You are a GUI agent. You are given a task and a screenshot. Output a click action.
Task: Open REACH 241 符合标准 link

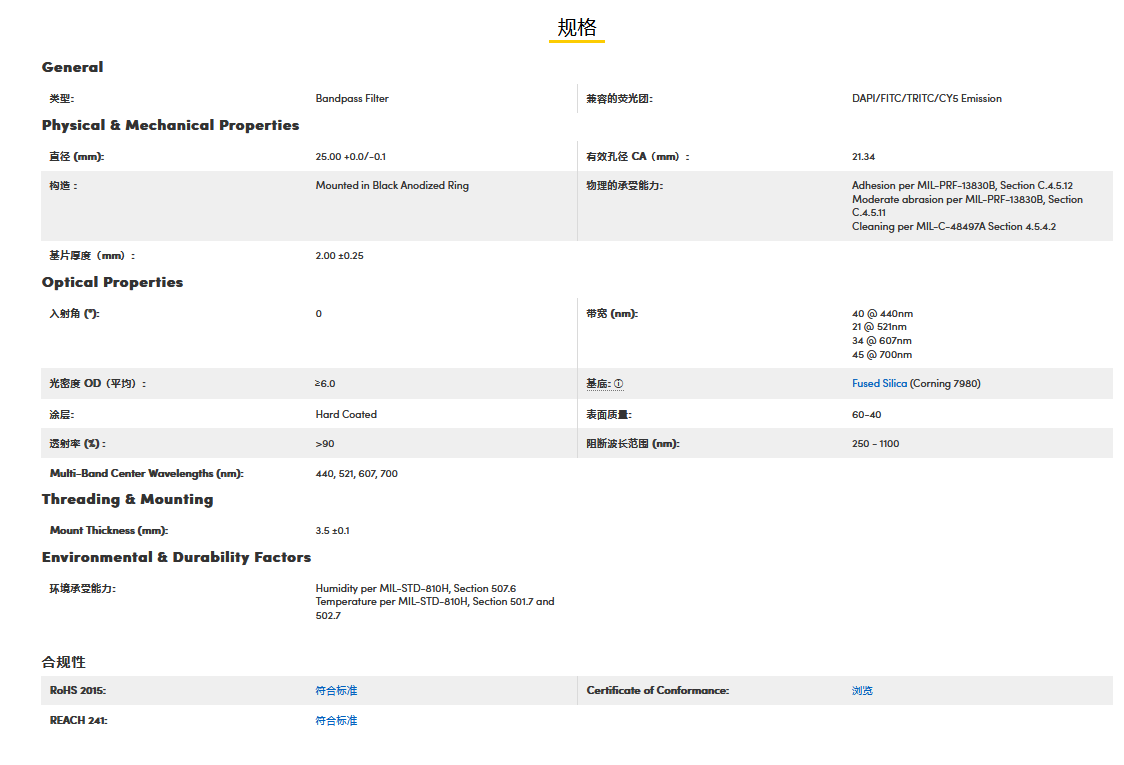pyautogui.click(x=336, y=721)
